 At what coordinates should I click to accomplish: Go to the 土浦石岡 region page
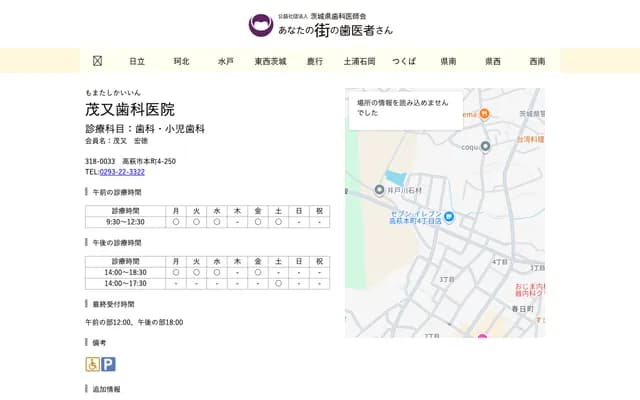(x=359, y=61)
